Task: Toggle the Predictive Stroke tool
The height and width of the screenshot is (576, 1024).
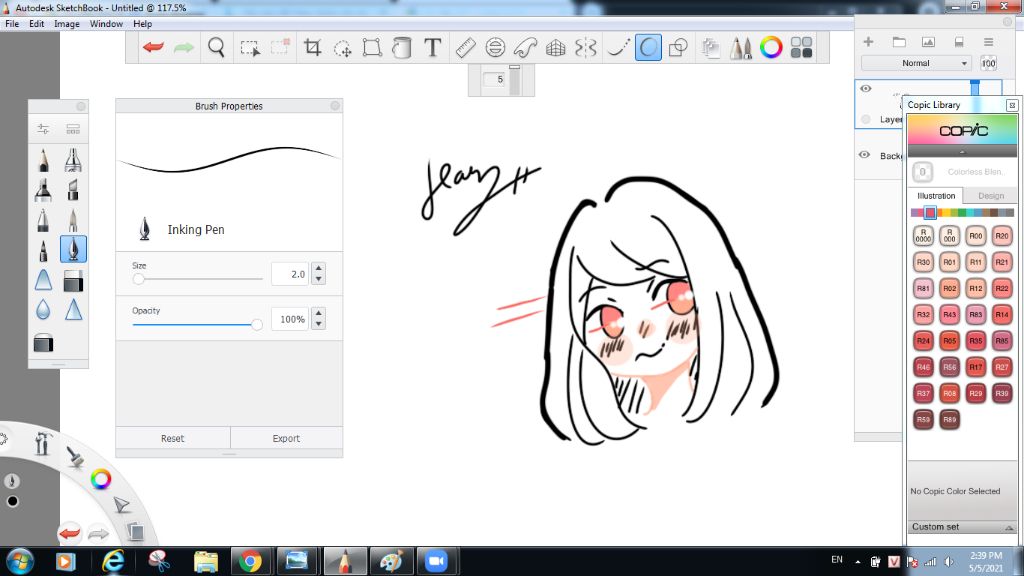Action: pos(648,48)
